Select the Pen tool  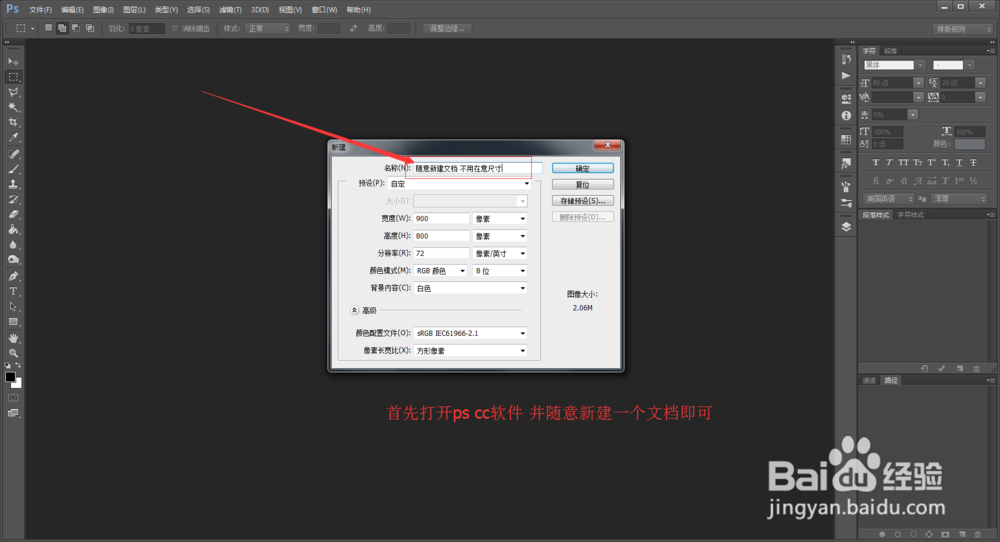[13, 276]
